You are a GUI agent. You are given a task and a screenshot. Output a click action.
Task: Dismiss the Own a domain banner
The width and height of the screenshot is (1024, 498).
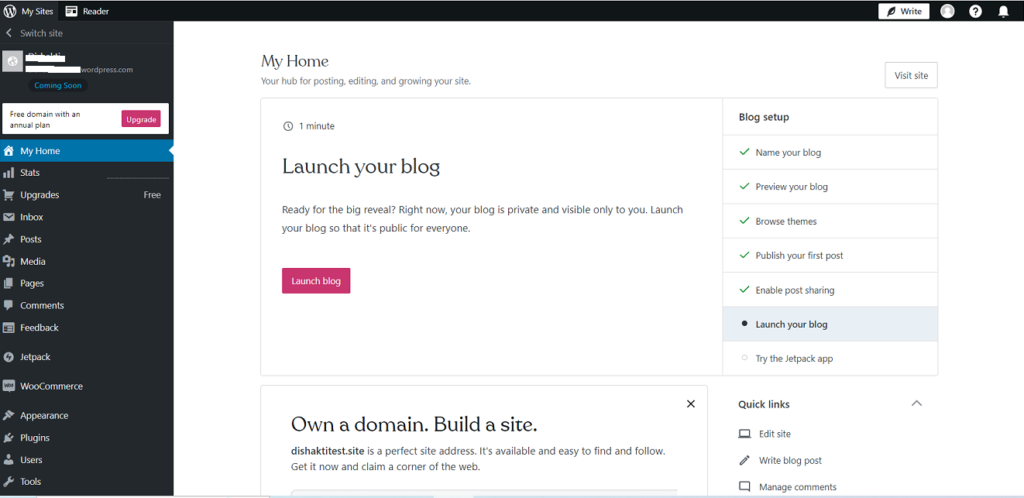coord(690,404)
